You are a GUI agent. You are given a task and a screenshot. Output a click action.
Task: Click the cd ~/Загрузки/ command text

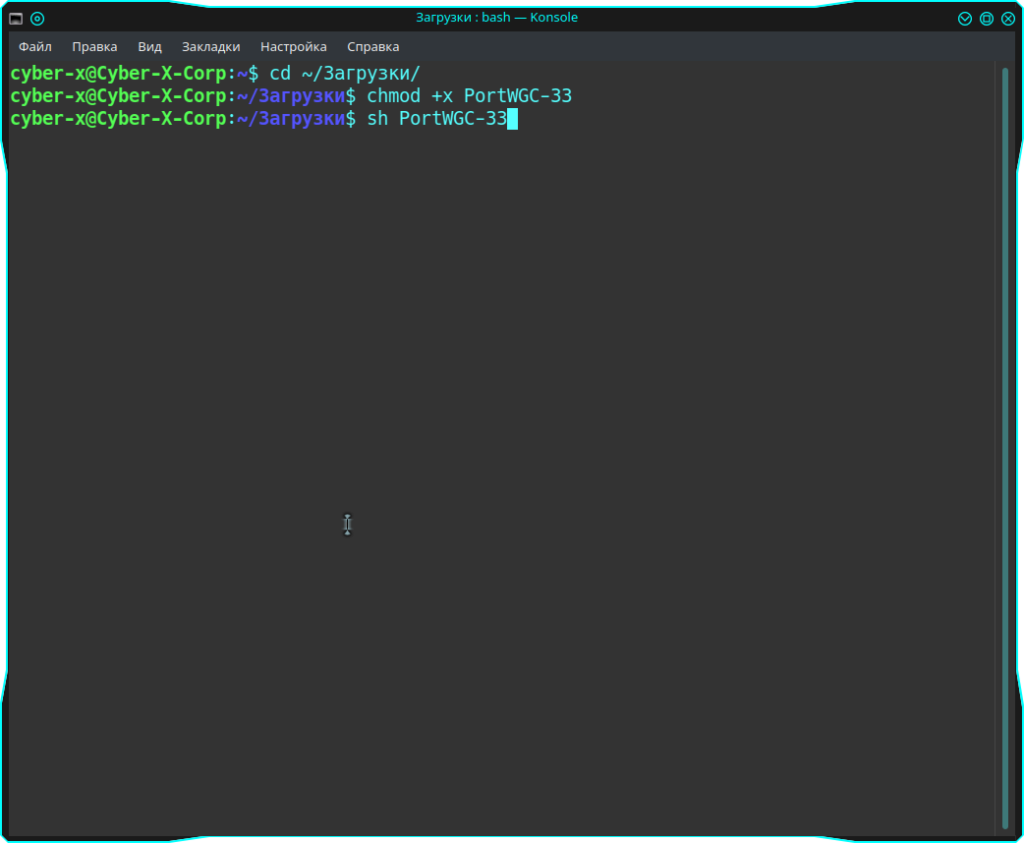click(x=345, y=74)
